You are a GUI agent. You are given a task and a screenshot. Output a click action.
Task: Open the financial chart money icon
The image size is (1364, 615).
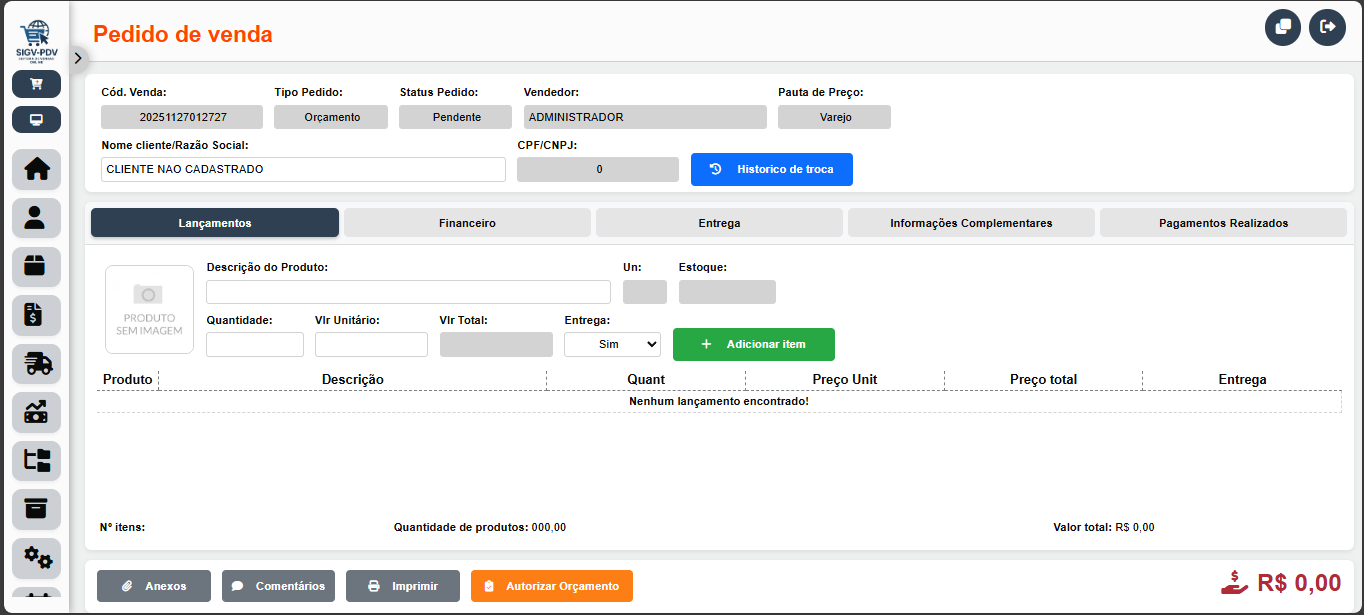coord(36,412)
